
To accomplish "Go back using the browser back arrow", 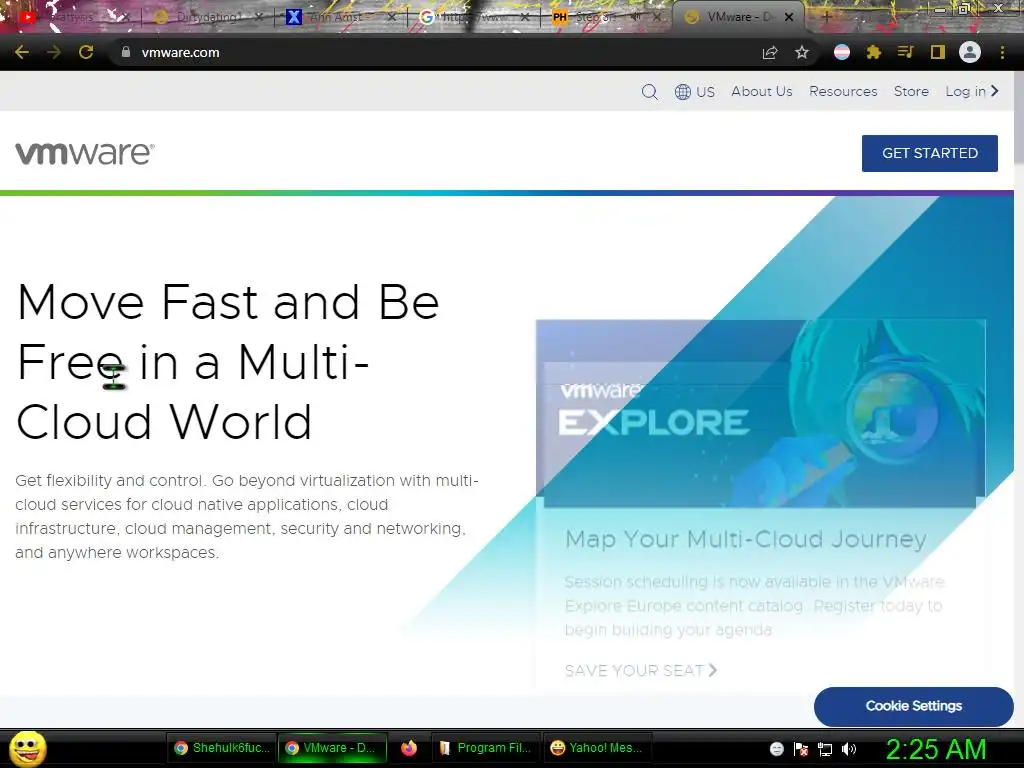I will point(22,52).
